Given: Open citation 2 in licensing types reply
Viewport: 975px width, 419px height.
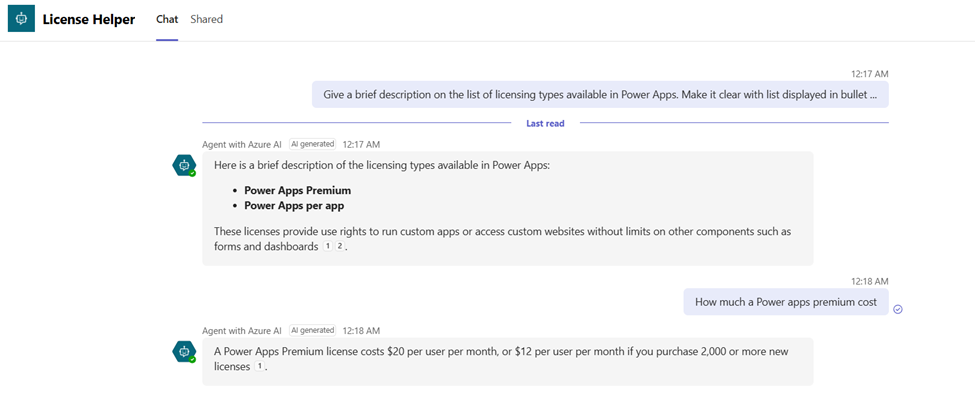Looking at the screenshot, I should [340, 246].
